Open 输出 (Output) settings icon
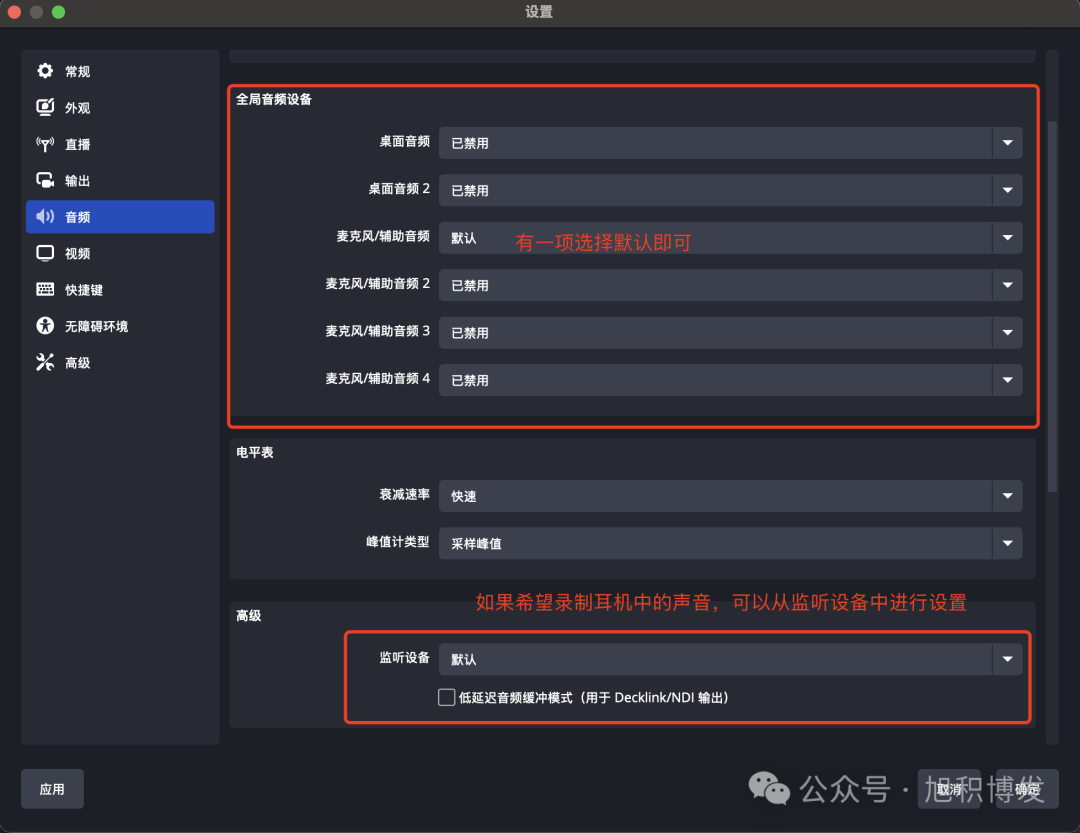The width and height of the screenshot is (1080, 833). click(46, 180)
